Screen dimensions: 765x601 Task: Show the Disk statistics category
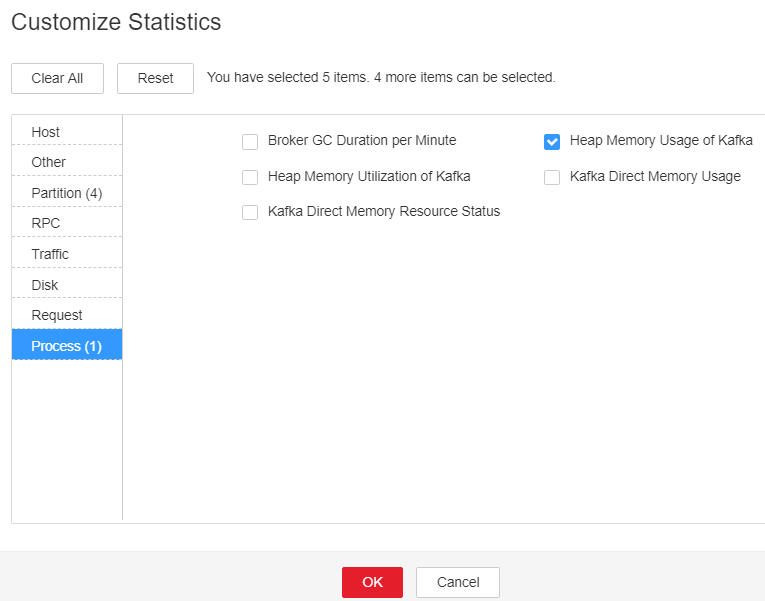pyautogui.click(x=67, y=284)
